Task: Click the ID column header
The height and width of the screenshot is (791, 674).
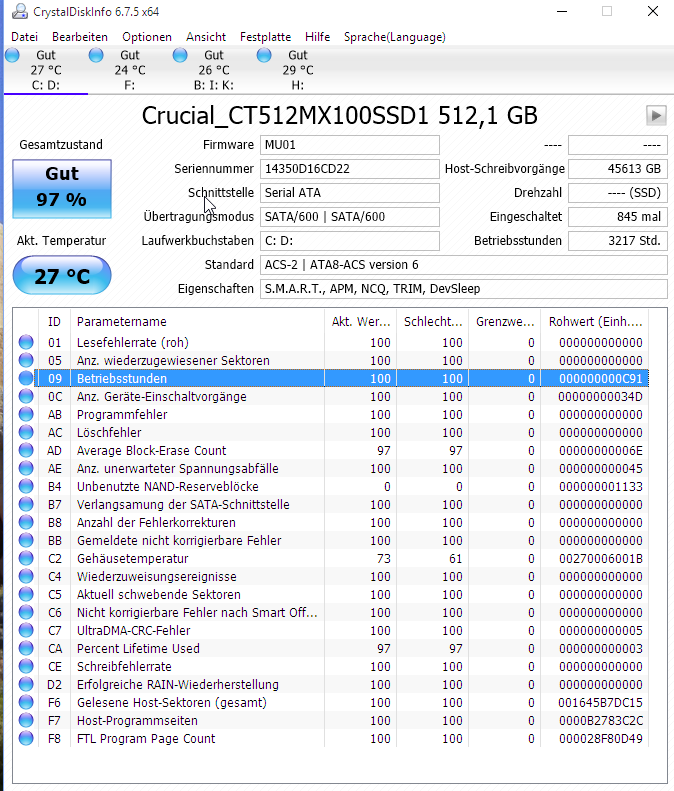Action: 54,322
